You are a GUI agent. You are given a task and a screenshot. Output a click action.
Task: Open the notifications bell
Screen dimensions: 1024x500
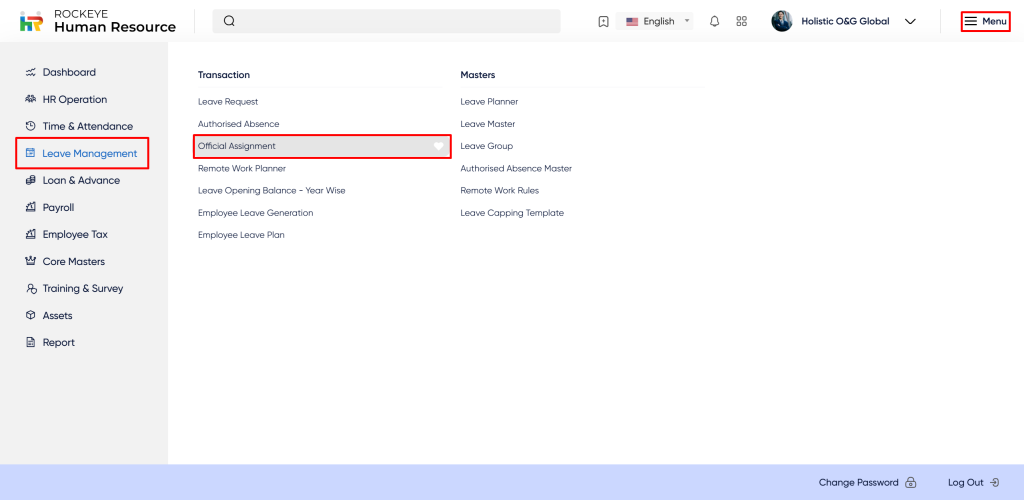point(714,21)
